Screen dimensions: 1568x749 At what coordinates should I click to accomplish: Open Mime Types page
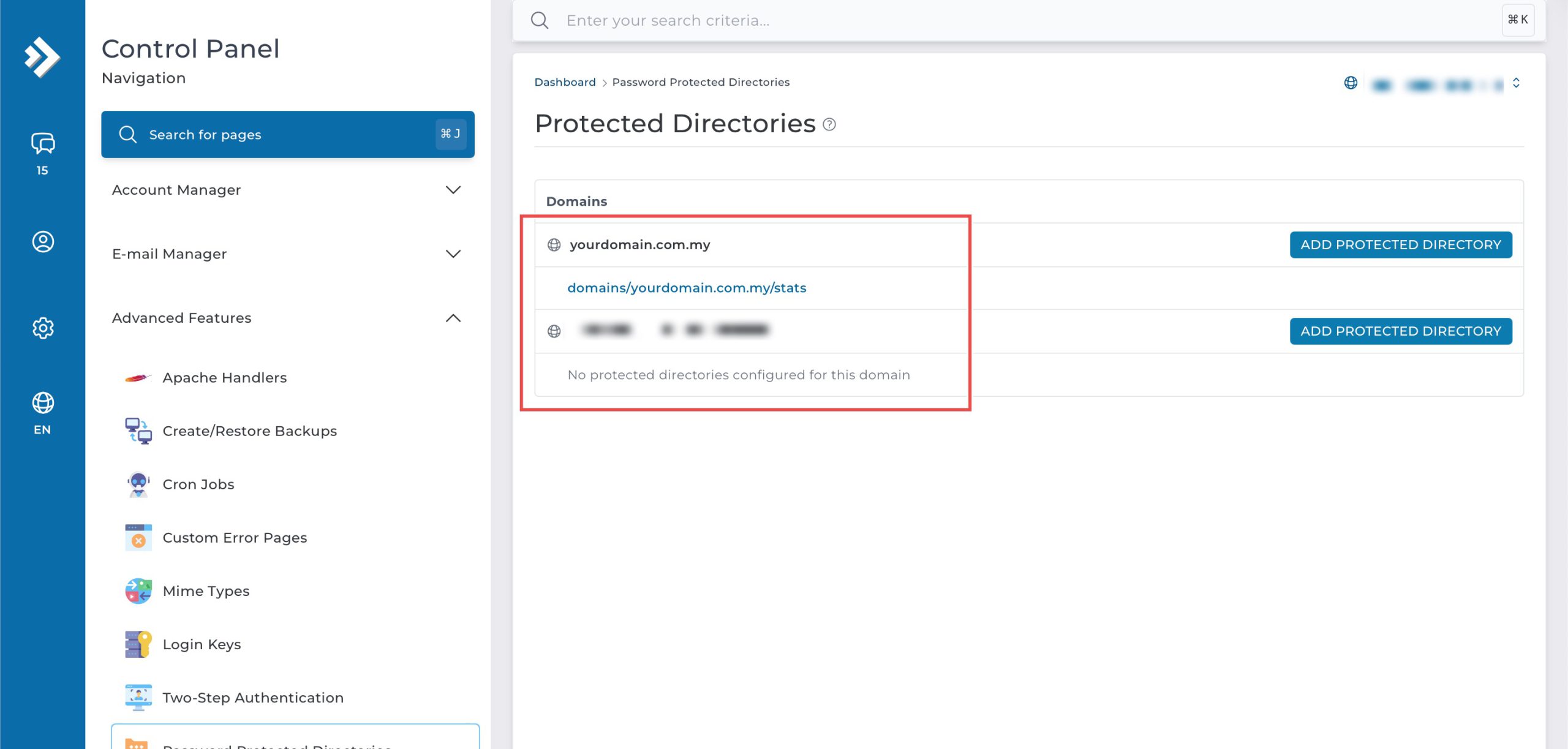[206, 590]
